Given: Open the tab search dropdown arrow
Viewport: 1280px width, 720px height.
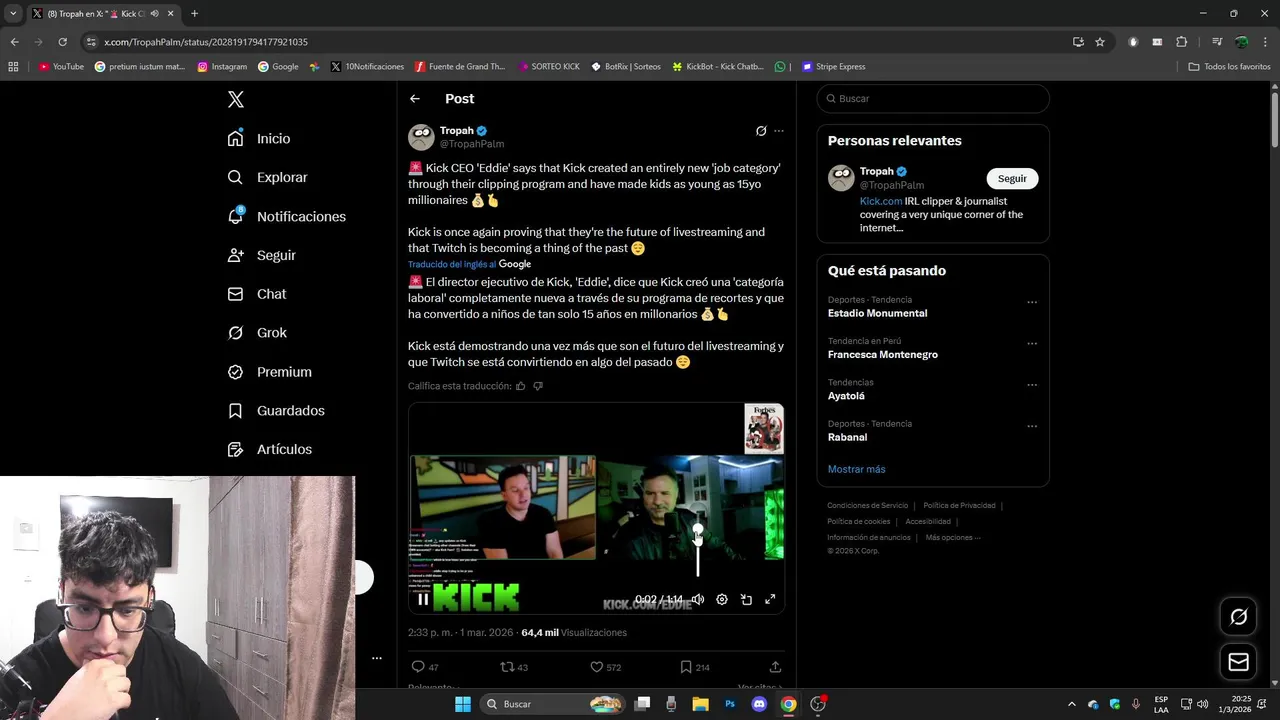Looking at the screenshot, I should [x=13, y=14].
